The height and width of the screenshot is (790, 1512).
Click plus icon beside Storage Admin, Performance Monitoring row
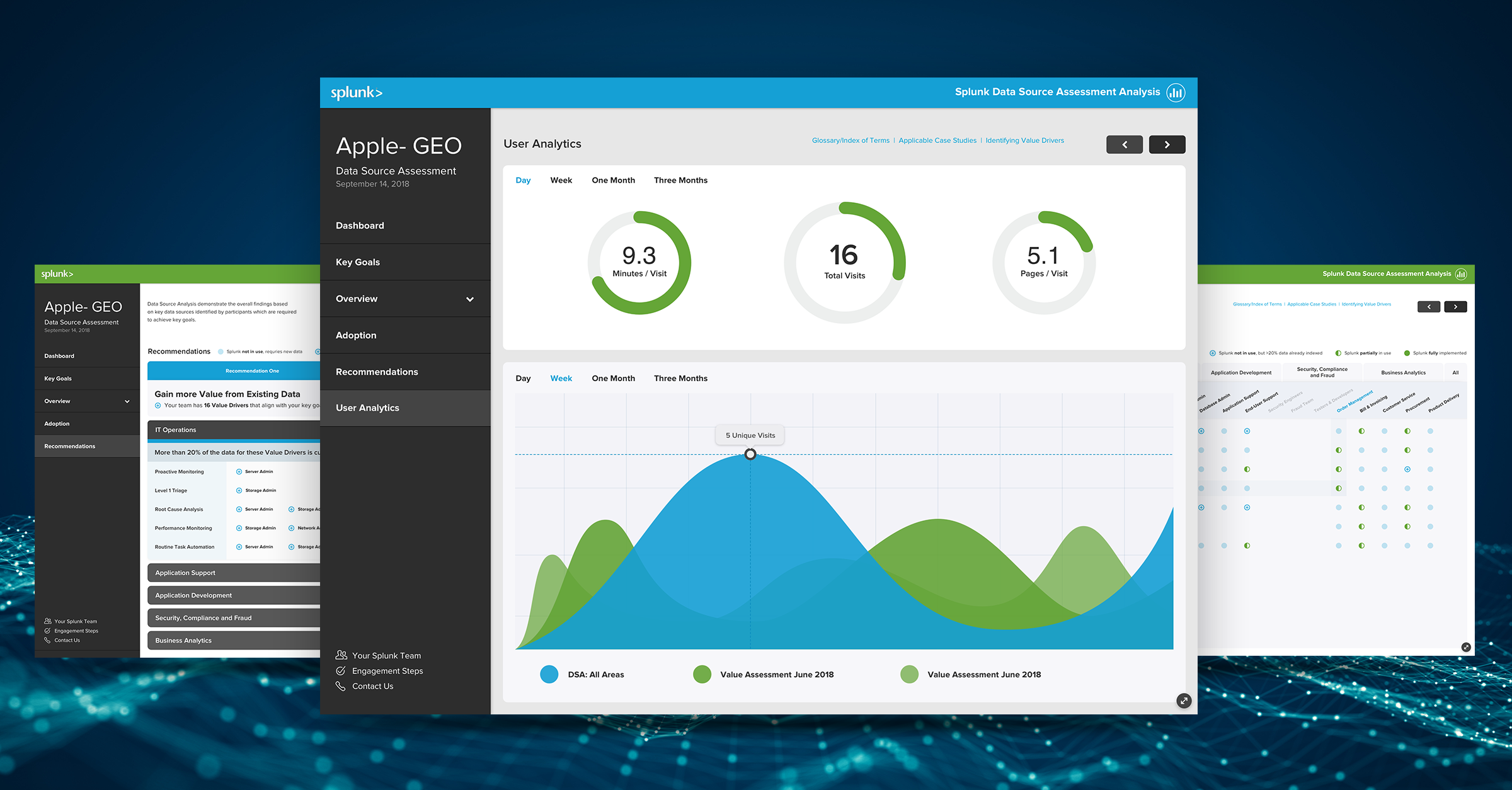pyautogui.click(x=239, y=528)
